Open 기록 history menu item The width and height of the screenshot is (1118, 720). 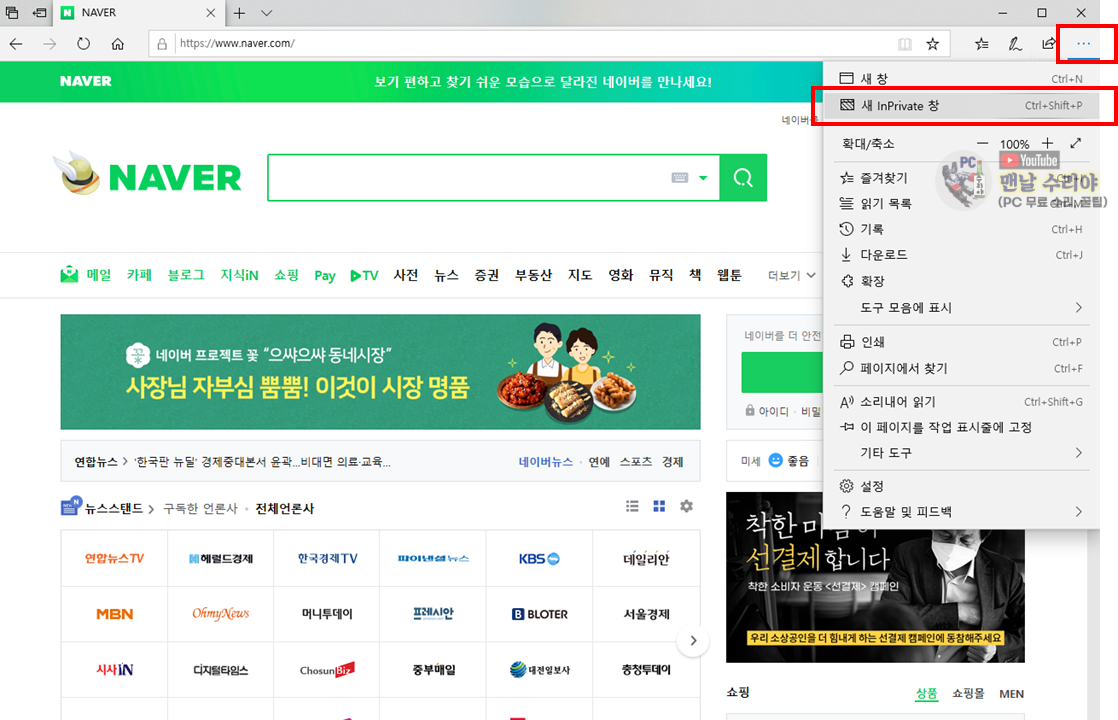(x=961, y=229)
